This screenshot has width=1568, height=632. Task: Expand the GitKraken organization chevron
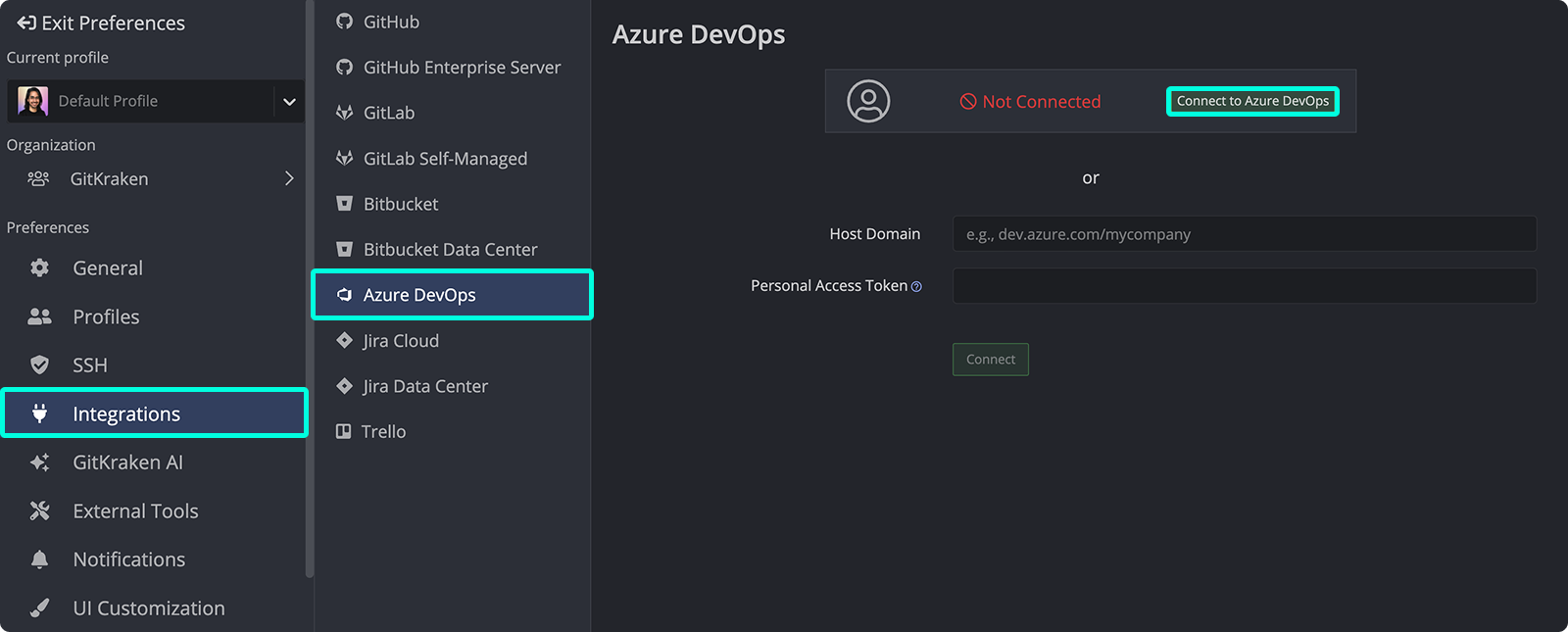click(289, 178)
